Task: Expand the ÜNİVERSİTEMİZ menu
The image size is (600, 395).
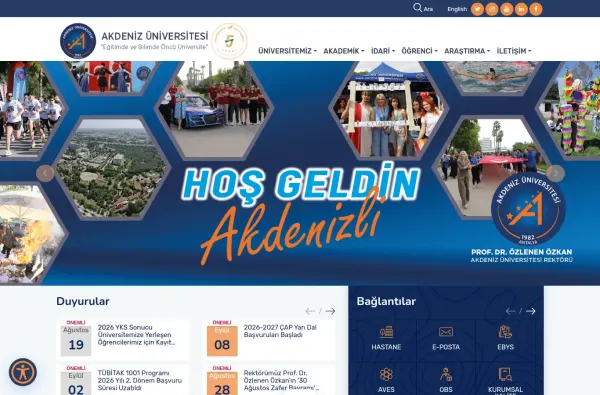Action: (x=287, y=51)
